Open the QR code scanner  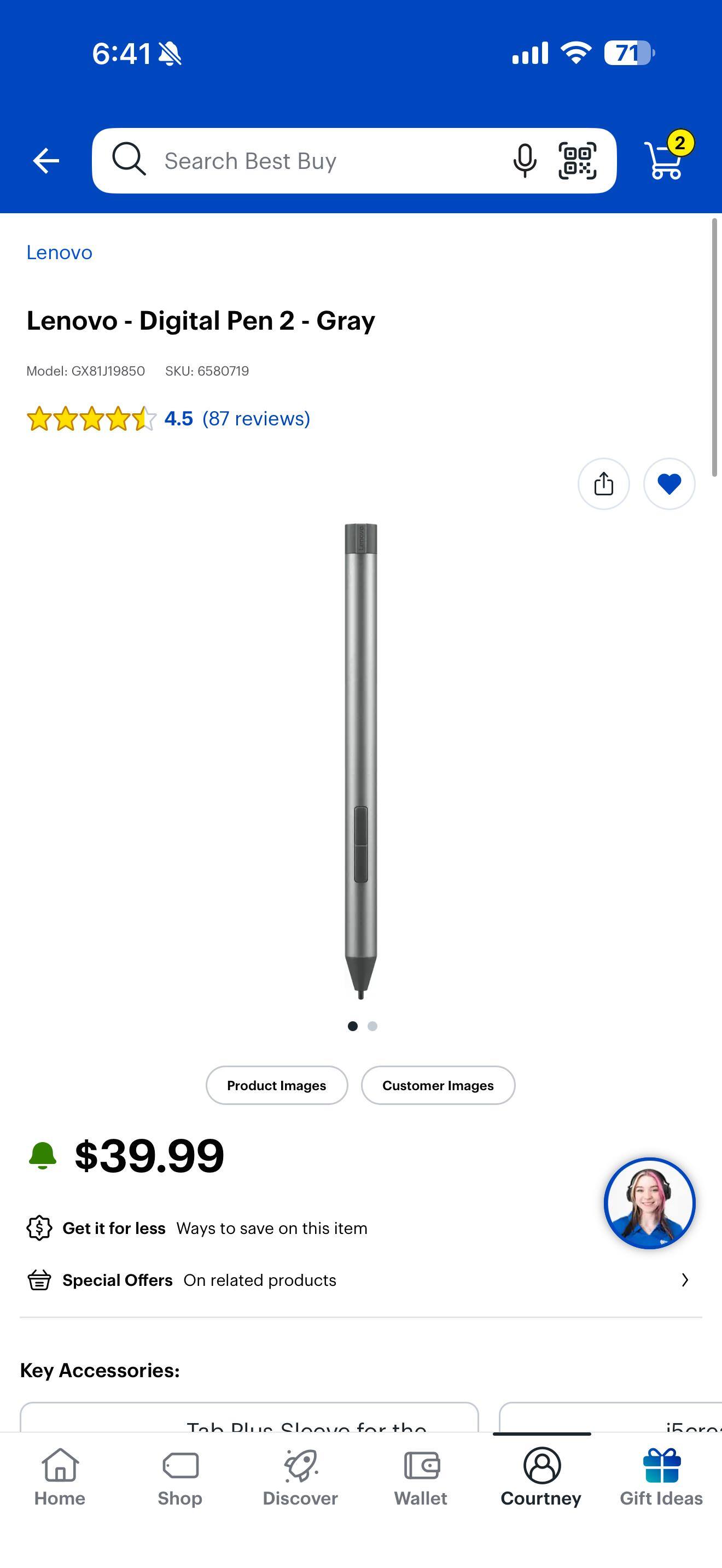click(x=577, y=161)
